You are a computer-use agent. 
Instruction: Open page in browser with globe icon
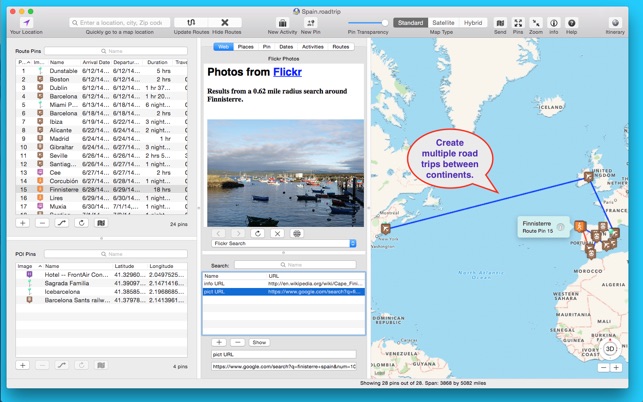pyautogui.click(x=297, y=233)
